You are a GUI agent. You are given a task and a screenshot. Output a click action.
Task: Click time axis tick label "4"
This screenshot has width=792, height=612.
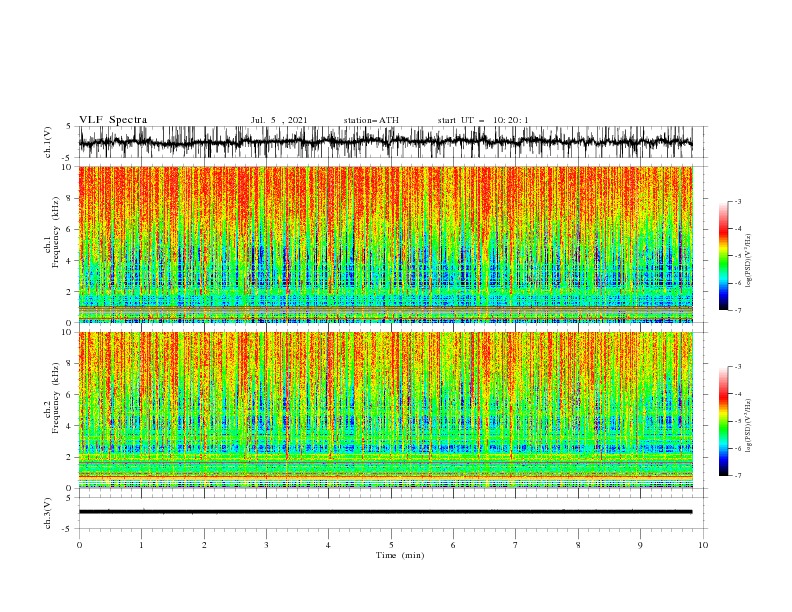[x=329, y=545]
